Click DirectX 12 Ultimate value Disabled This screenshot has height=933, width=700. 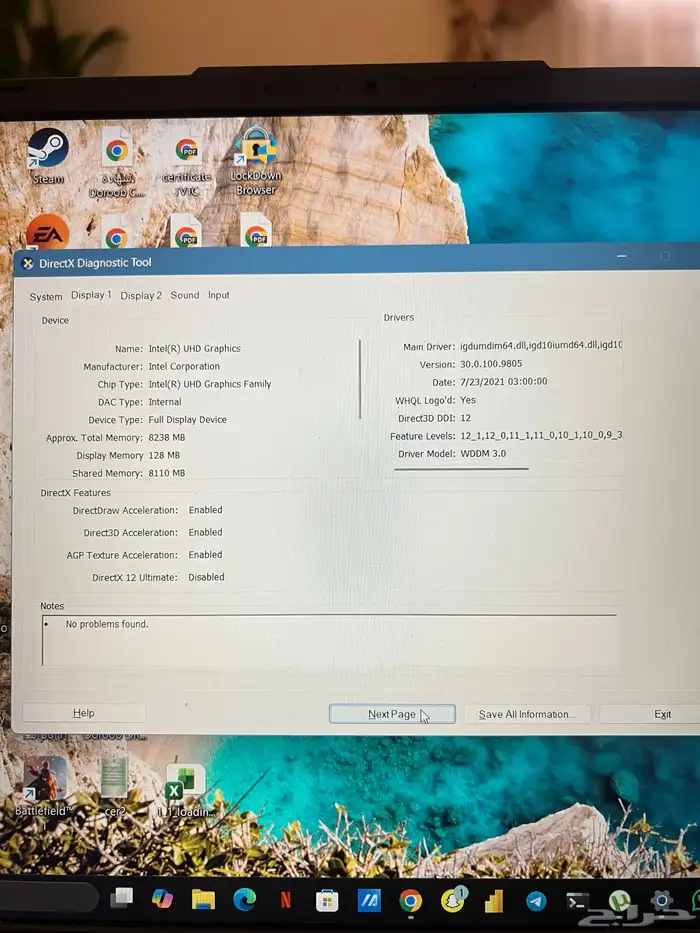click(x=207, y=577)
